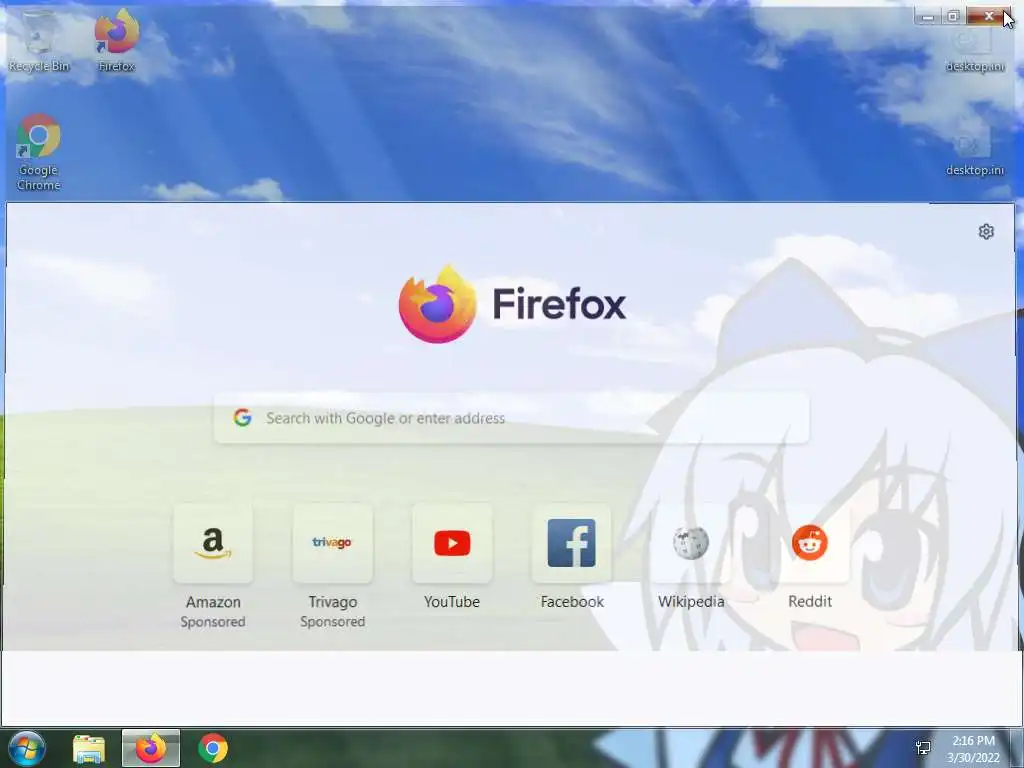Open the new tab personalize gear icon
The image size is (1024, 768).
[x=986, y=232]
